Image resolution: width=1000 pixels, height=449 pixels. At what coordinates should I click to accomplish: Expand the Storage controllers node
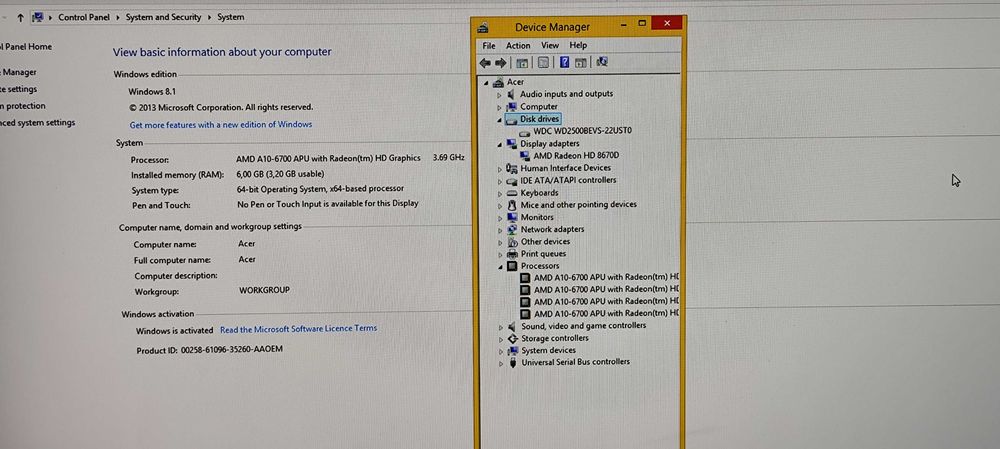tap(501, 339)
